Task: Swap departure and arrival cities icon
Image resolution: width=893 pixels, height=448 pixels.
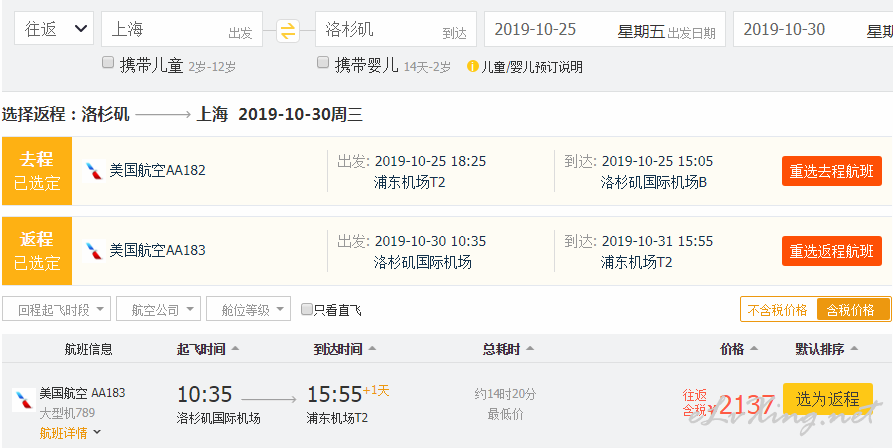Action: tap(288, 31)
